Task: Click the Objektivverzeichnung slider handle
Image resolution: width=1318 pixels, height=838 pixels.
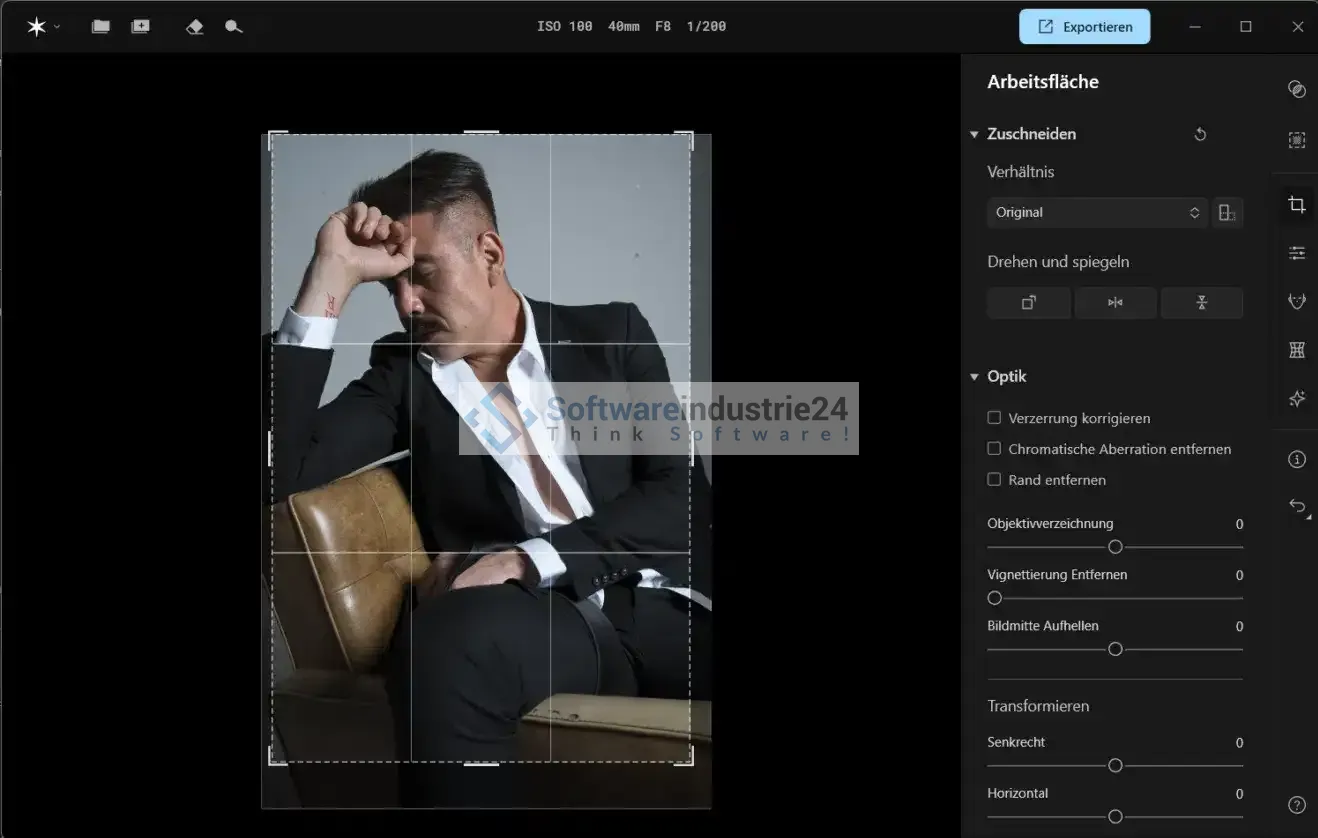Action: pyautogui.click(x=1115, y=547)
